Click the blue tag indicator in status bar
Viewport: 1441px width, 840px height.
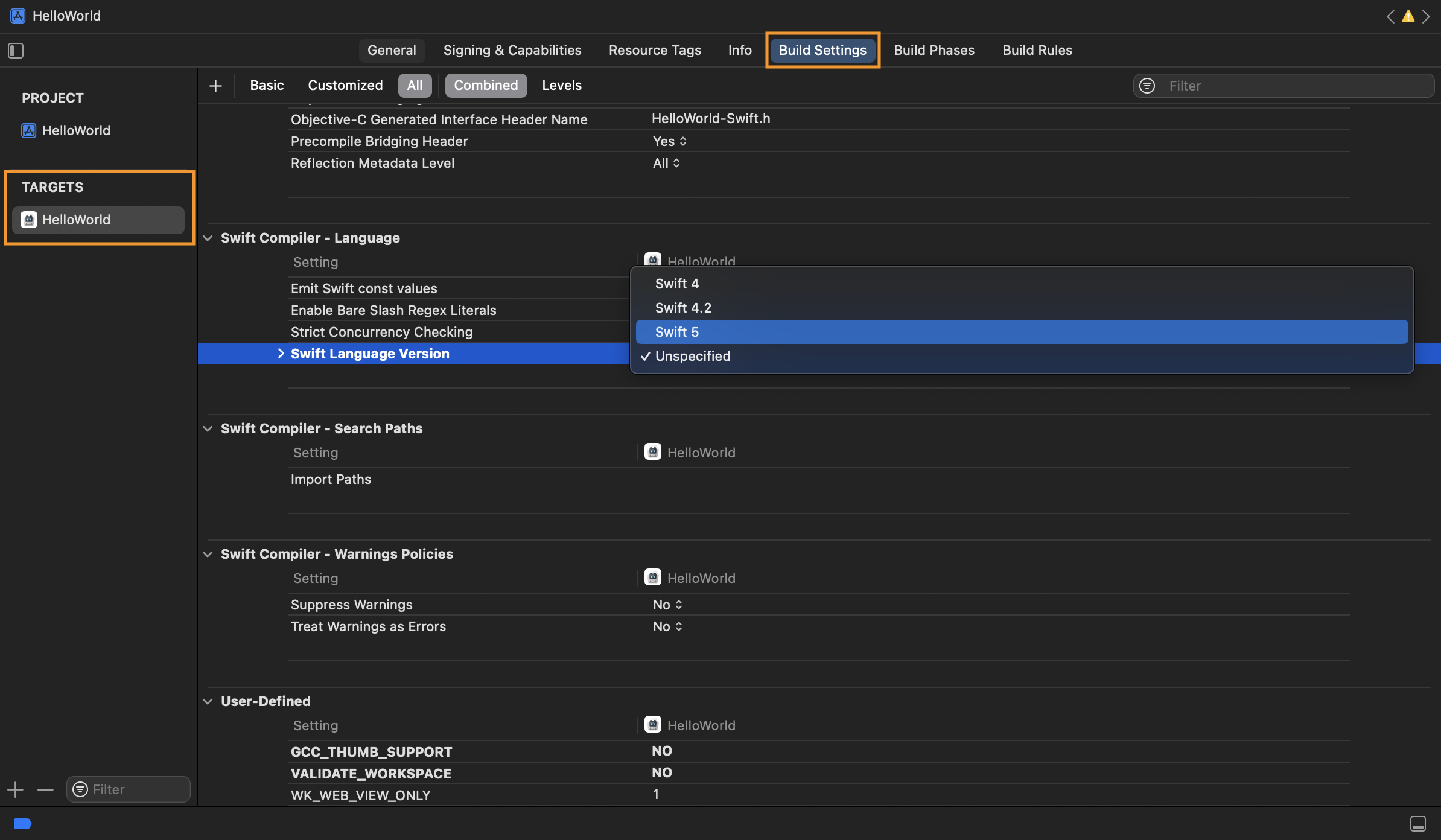(x=22, y=823)
